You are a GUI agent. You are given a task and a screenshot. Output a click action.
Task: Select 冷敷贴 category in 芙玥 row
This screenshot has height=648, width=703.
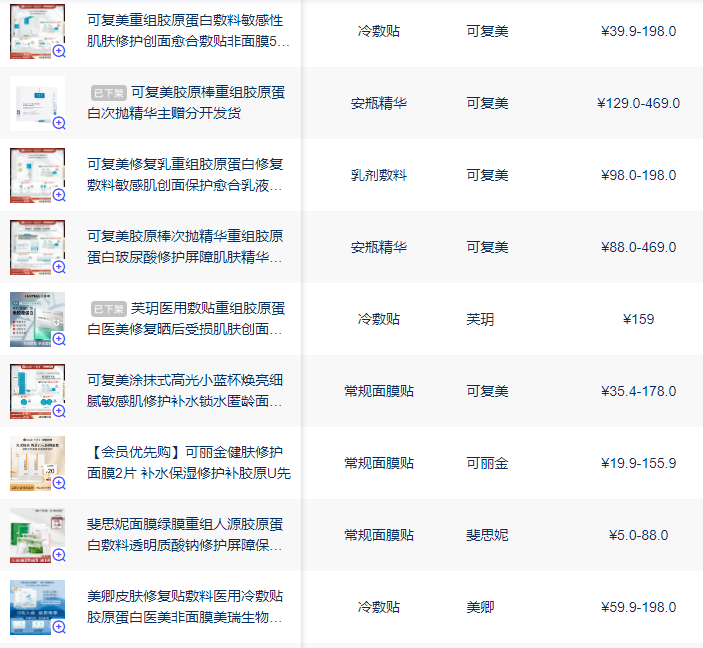click(379, 319)
